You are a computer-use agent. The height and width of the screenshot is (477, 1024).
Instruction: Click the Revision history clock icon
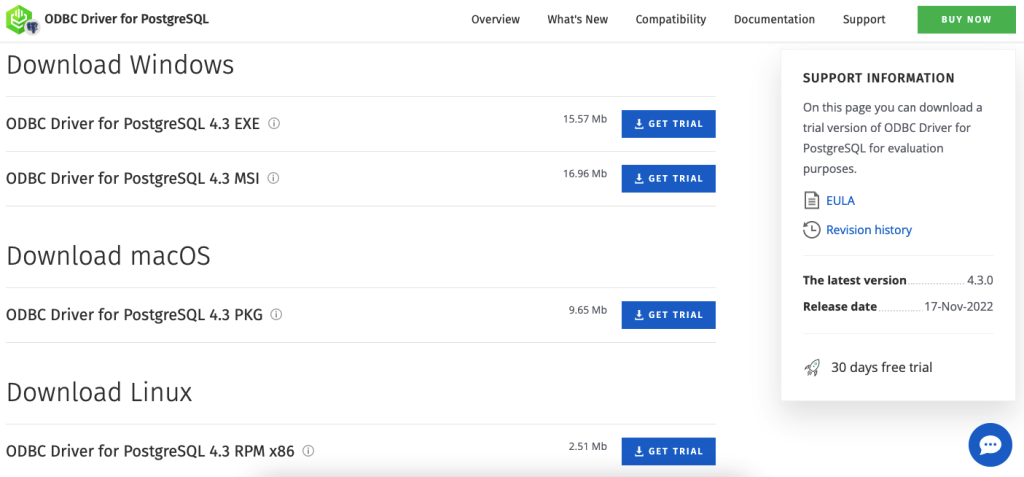pos(811,229)
